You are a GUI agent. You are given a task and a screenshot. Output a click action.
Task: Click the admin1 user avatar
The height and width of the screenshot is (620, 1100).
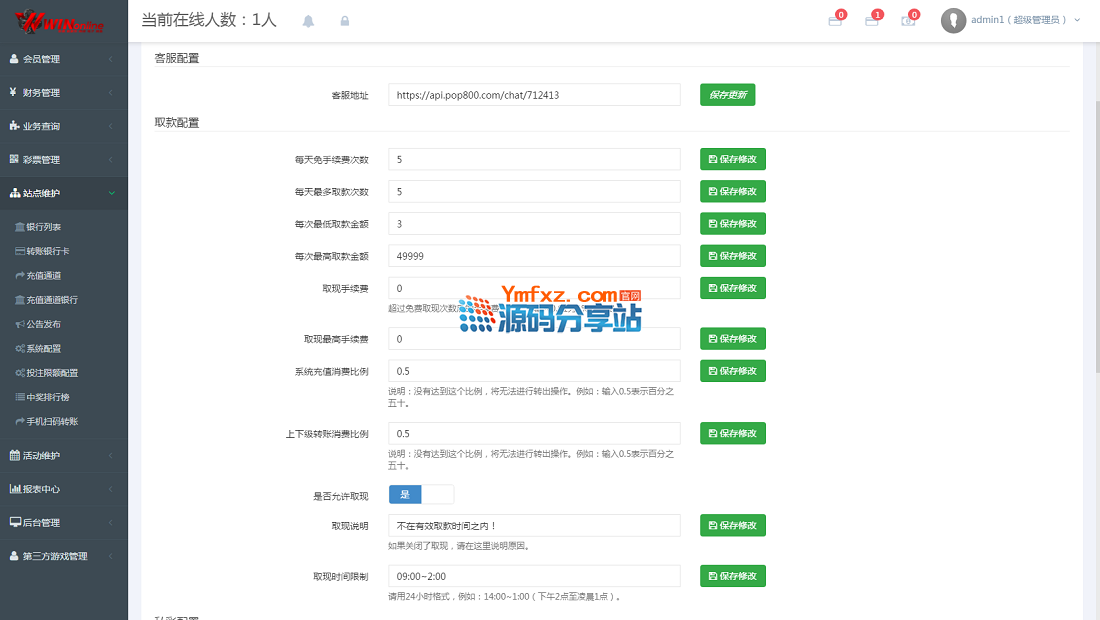[x=953, y=20]
